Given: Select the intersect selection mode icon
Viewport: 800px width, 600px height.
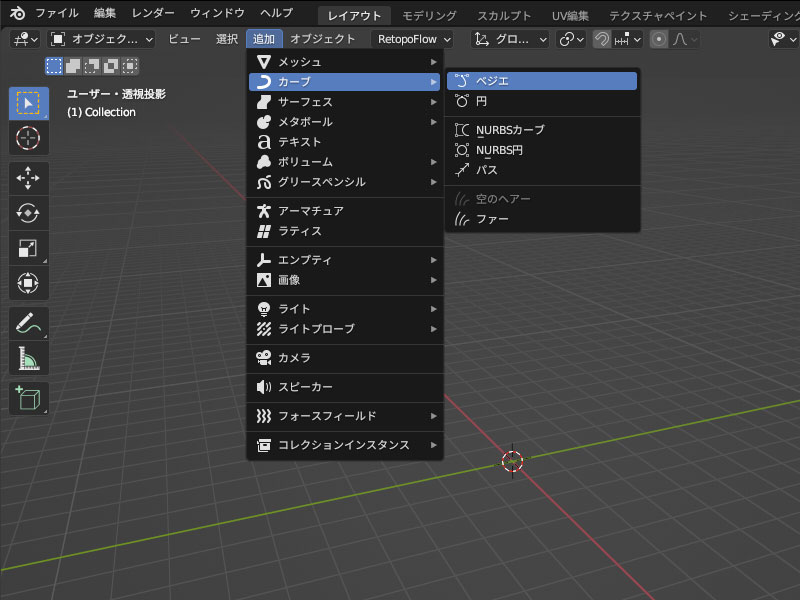Looking at the screenshot, I should coord(130,66).
